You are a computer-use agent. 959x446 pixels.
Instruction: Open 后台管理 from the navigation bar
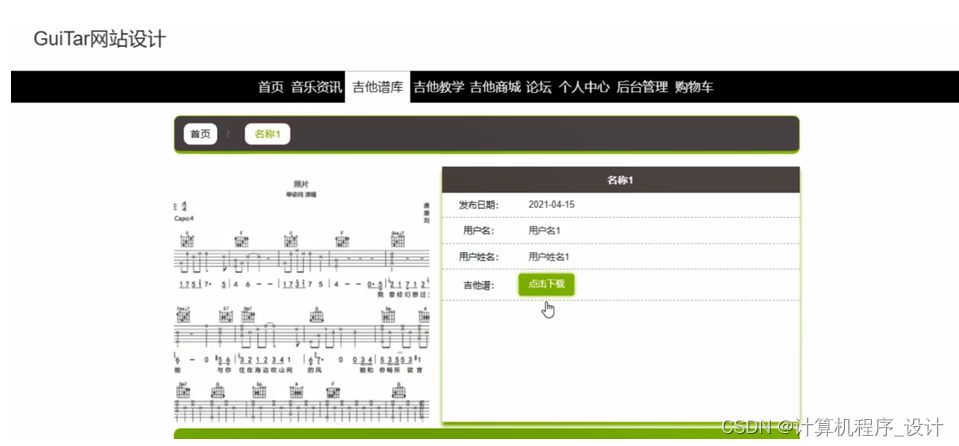coord(642,87)
